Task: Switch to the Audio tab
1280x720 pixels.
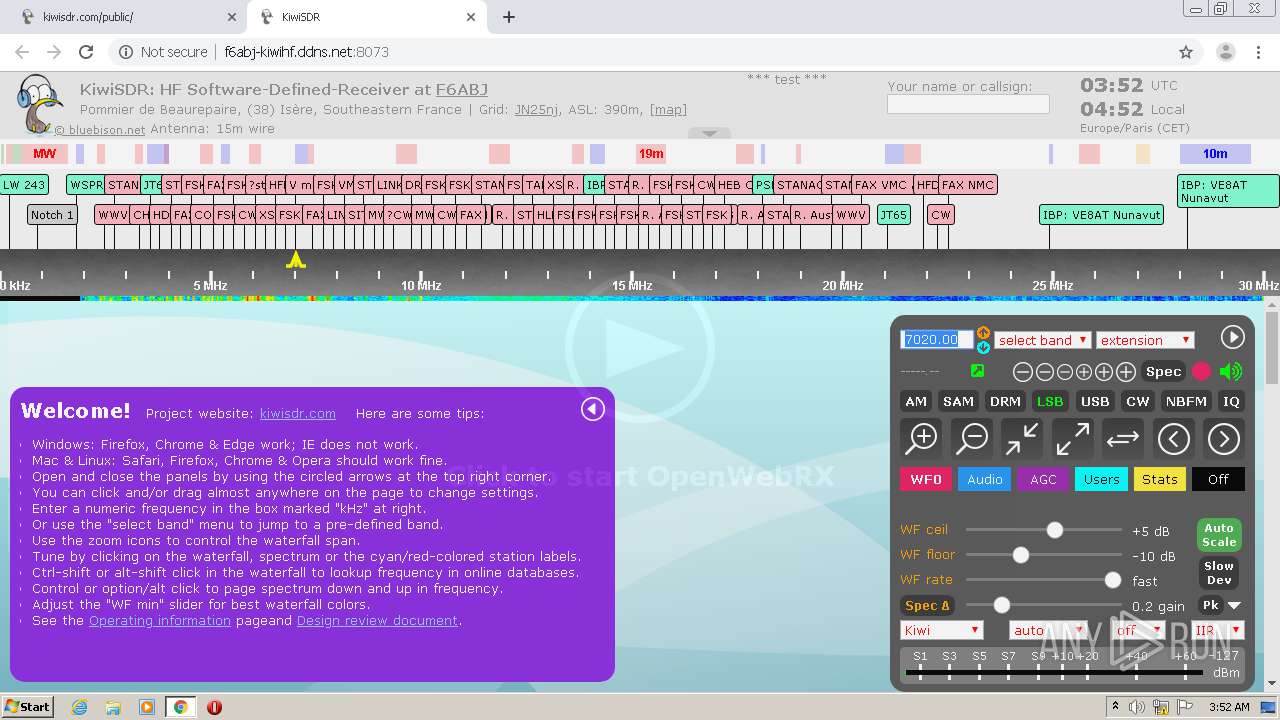Action: click(984, 479)
